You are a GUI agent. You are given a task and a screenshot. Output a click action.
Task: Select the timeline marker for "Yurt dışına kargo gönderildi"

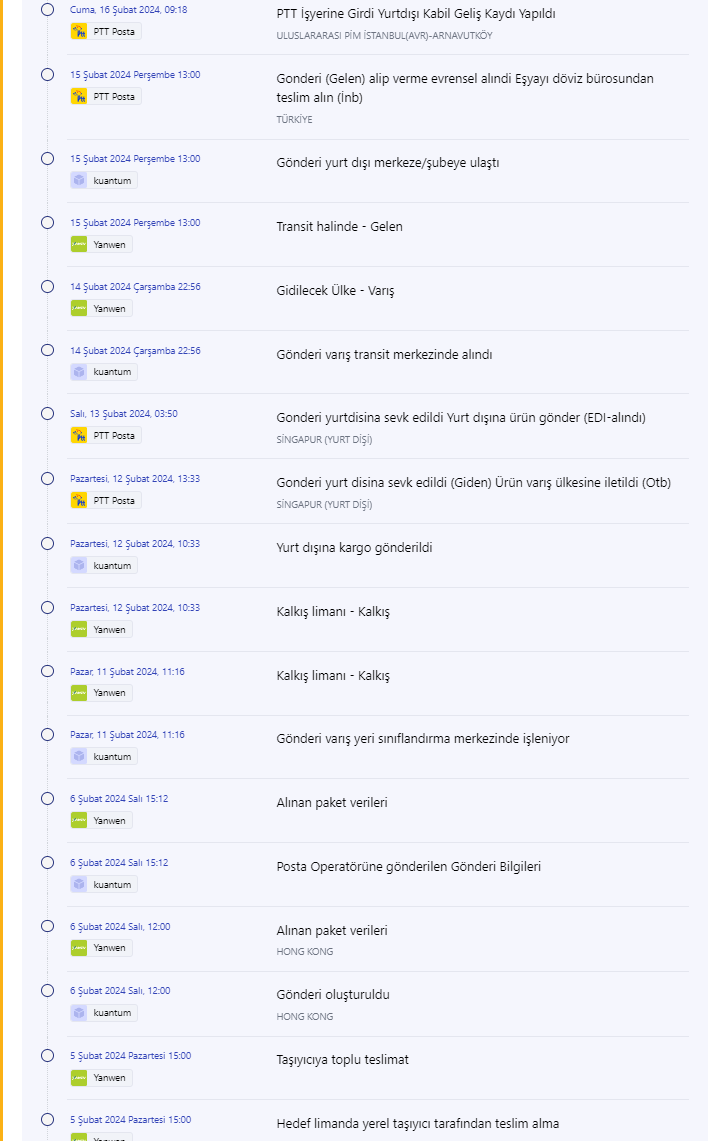click(x=47, y=543)
